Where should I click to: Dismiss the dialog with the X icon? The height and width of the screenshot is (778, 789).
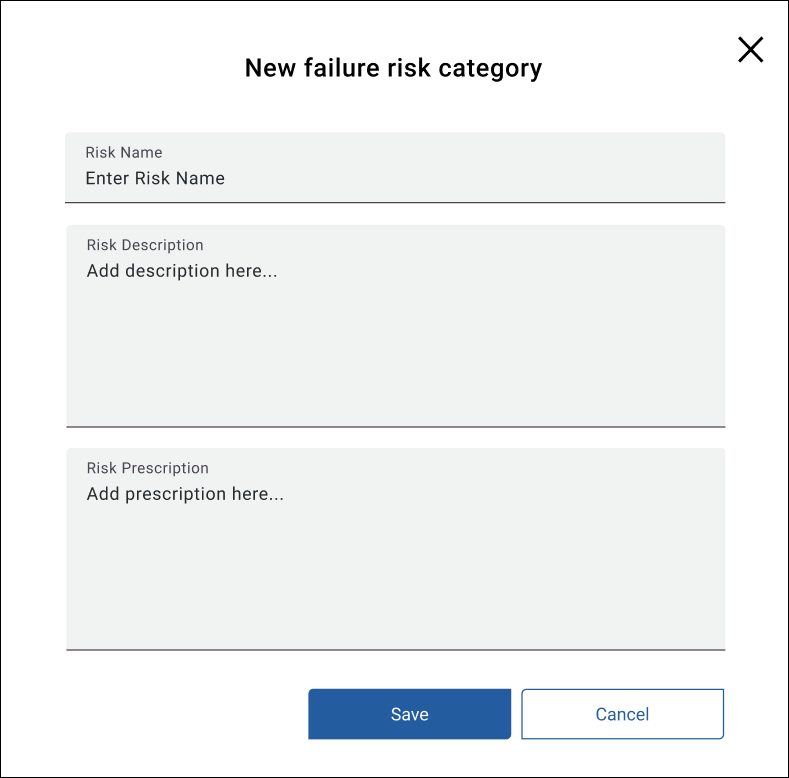coord(750,49)
